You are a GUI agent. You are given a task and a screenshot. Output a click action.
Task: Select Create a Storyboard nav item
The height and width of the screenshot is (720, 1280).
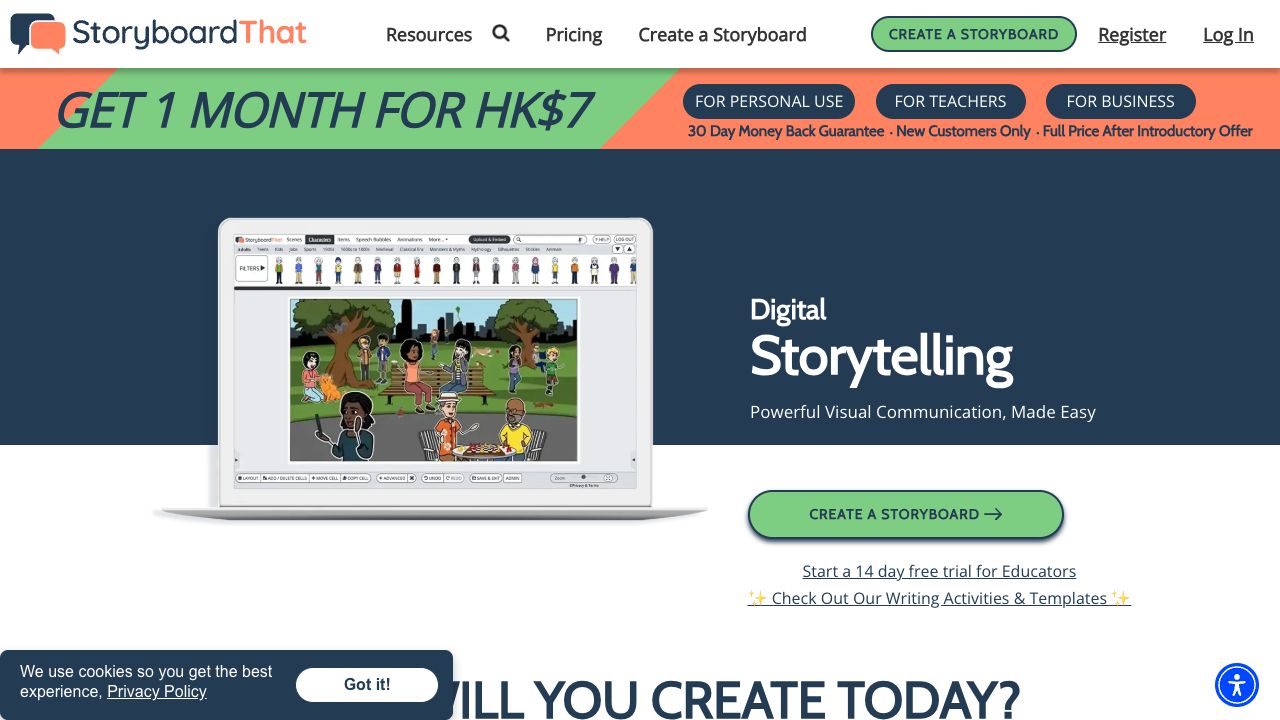[722, 34]
